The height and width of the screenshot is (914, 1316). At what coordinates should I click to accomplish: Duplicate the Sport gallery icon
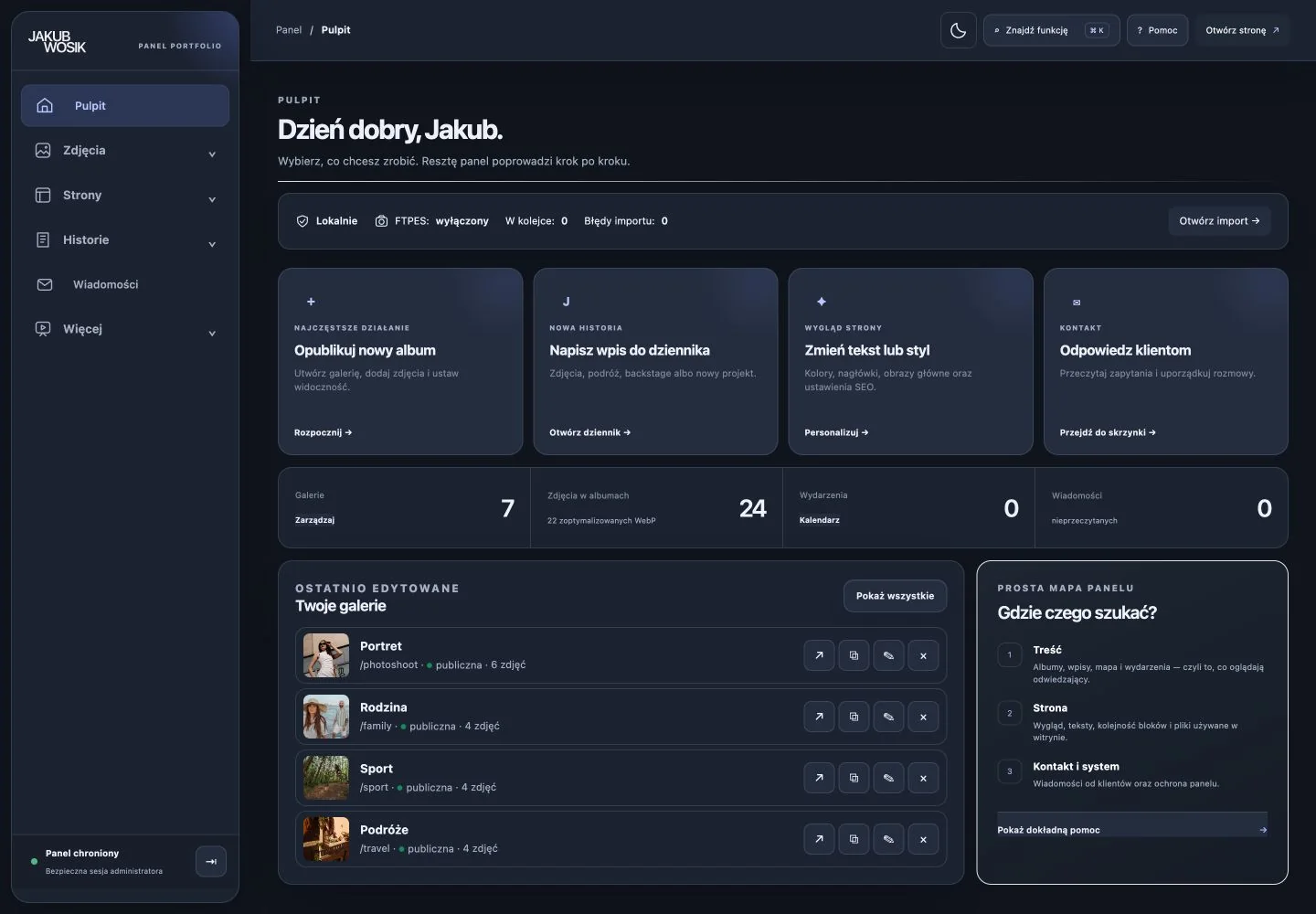click(x=854, y=778)
